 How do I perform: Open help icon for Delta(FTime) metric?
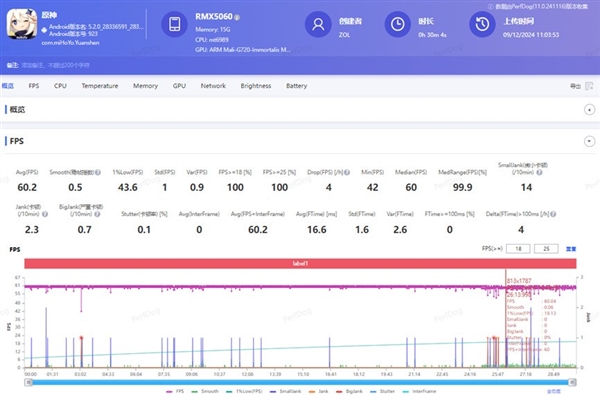(553, 214)
